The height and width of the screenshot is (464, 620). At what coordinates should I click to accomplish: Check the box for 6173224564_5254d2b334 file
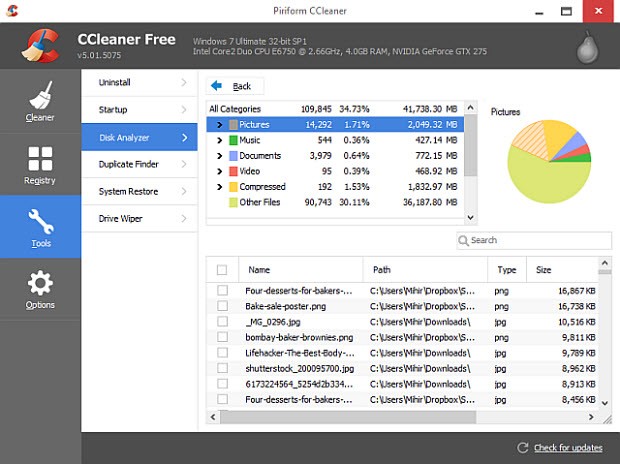[x=223, y=384]
